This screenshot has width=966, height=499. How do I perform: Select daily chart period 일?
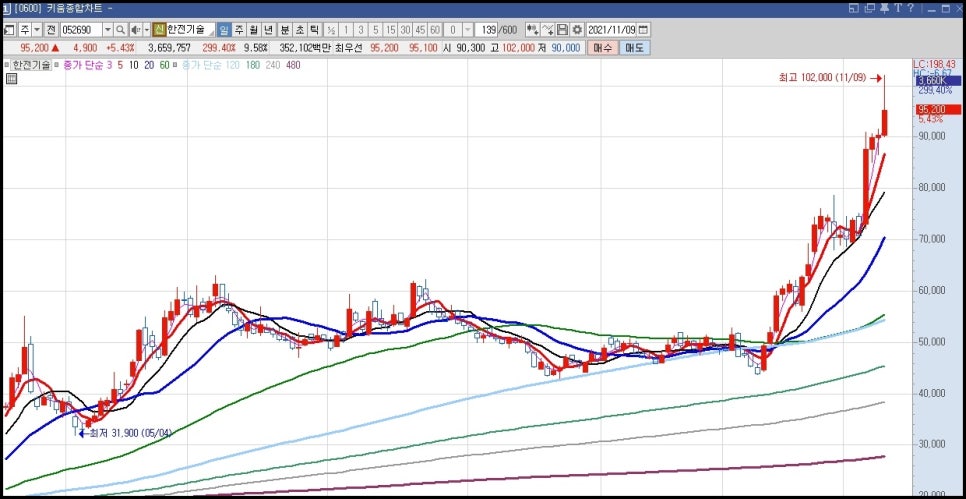click(224, 30)
